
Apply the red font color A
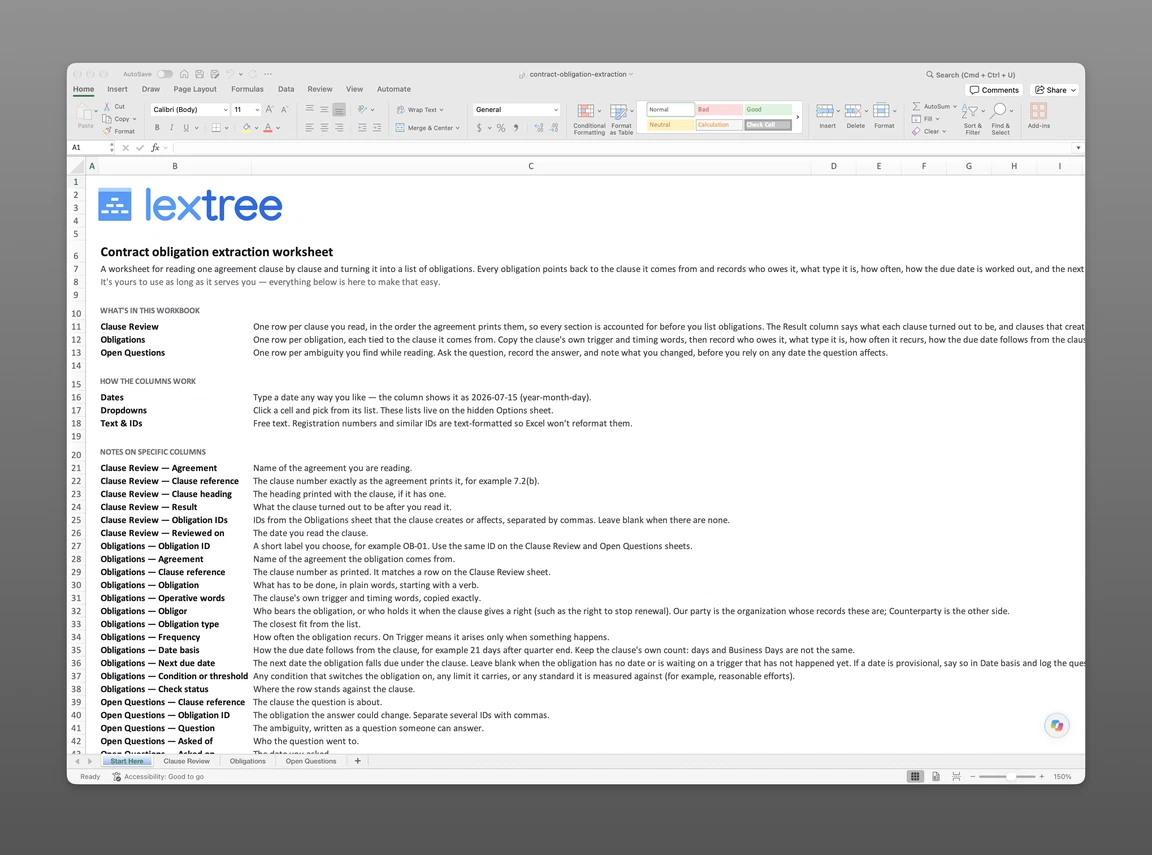point(268,128)
